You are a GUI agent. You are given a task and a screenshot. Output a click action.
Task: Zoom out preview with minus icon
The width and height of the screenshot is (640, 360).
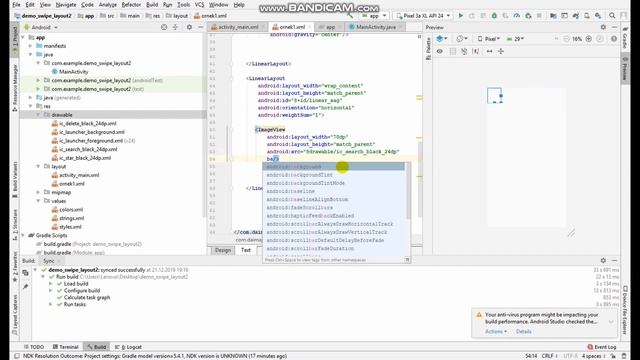click(x=566, y=39)
